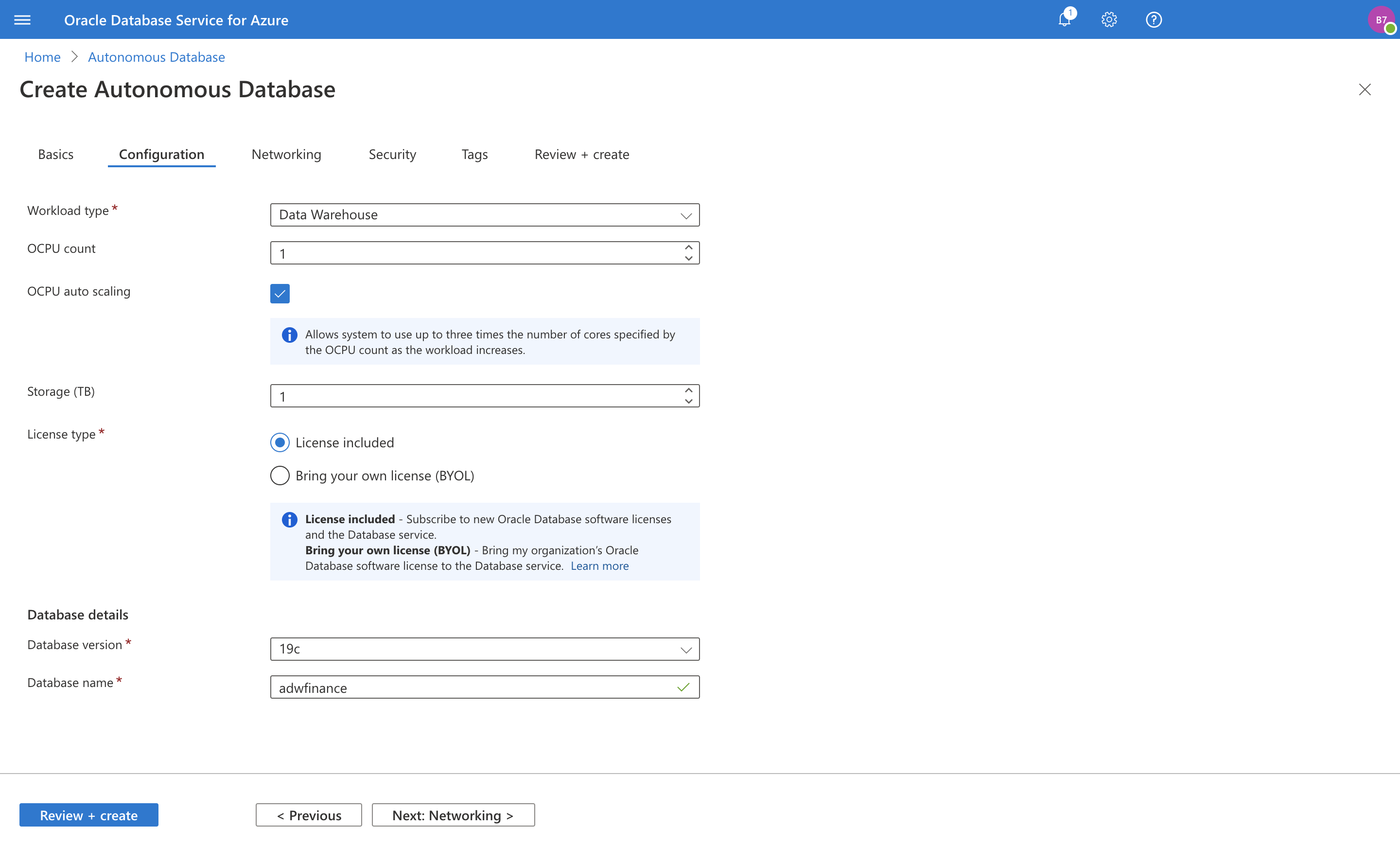Follow the Learn more link
Screen dimensions: 1400x846
(599, 566)
